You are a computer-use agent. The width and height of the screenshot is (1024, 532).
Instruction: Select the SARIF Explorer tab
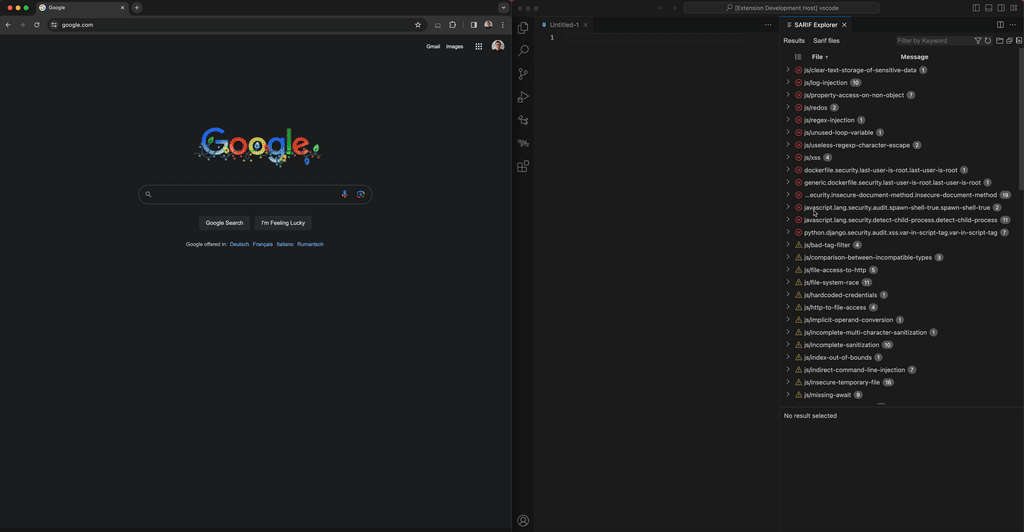click(x=816, y=25)
